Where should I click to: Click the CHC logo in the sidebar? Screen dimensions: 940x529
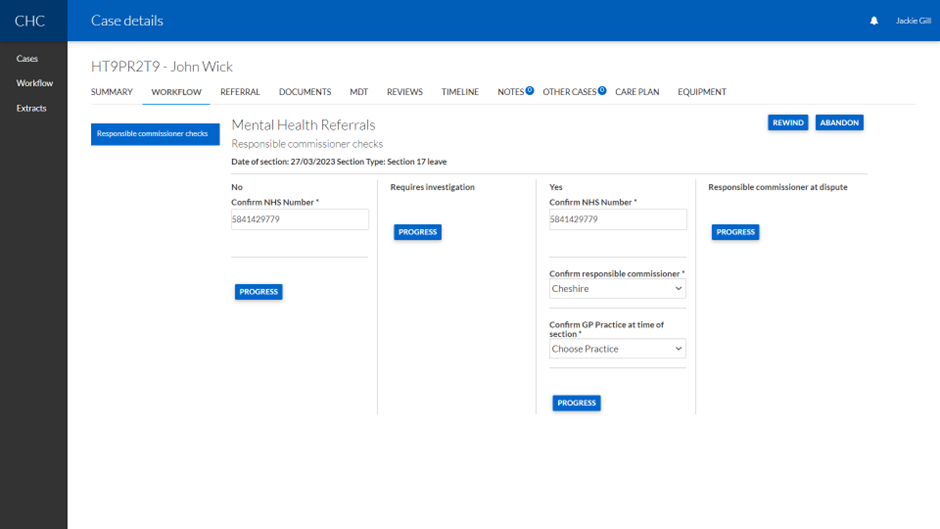pyautogui.click(x=30, y=21)
